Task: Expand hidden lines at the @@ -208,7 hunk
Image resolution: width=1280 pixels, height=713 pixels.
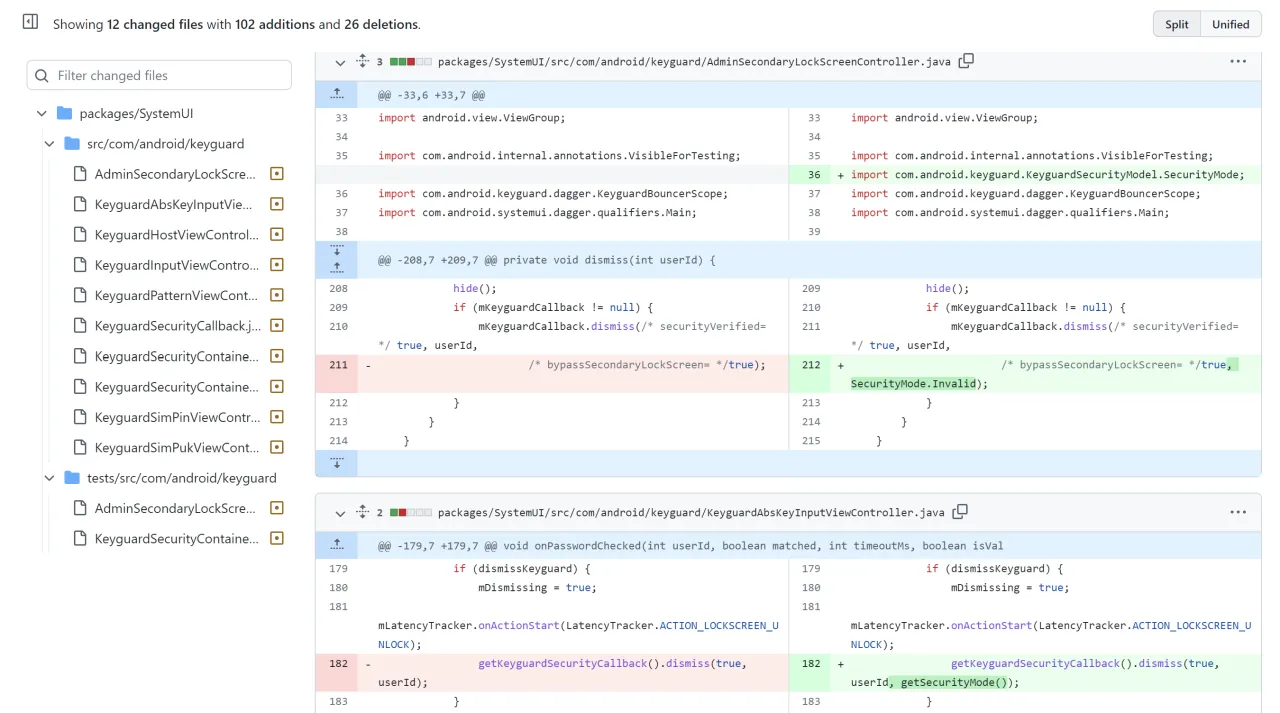Action: click(x=336, y=259)
